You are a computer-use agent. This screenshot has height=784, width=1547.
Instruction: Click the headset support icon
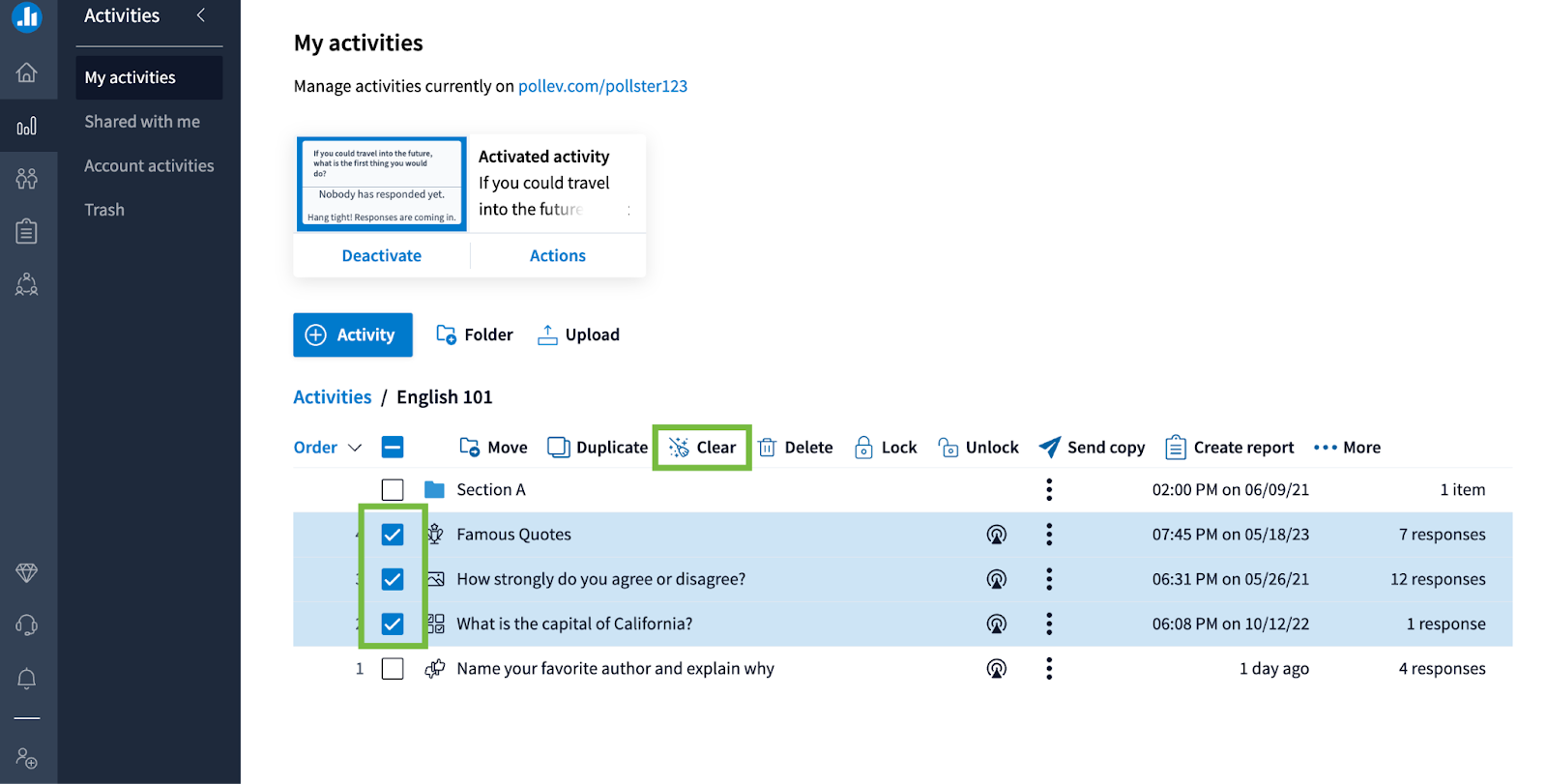27,625
